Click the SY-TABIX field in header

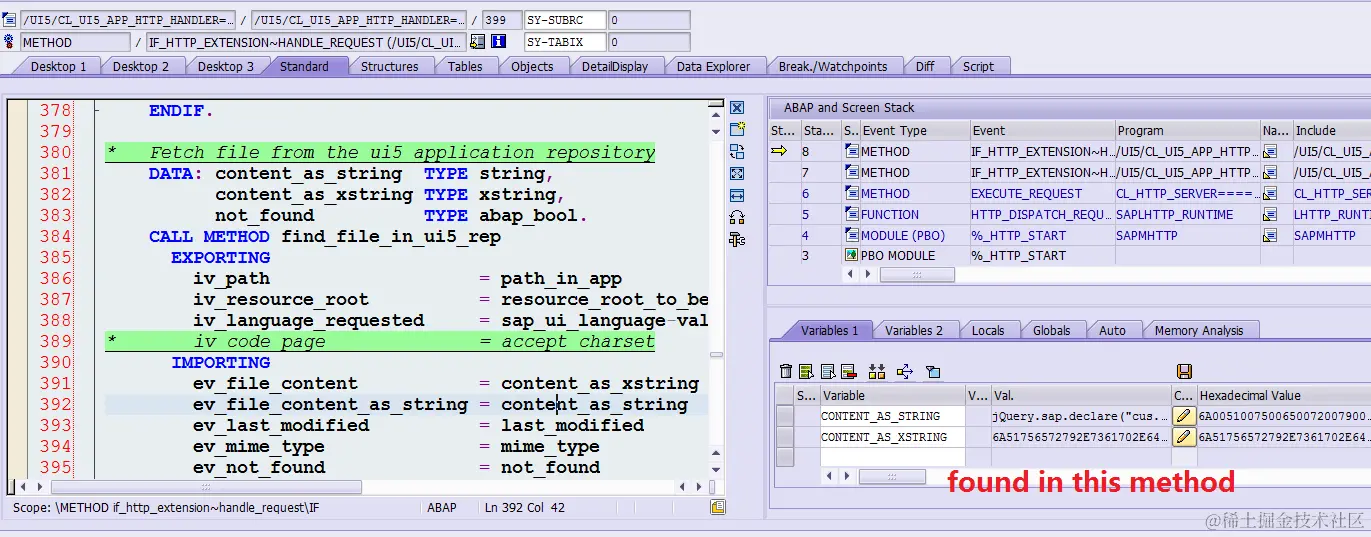[565, 42]
